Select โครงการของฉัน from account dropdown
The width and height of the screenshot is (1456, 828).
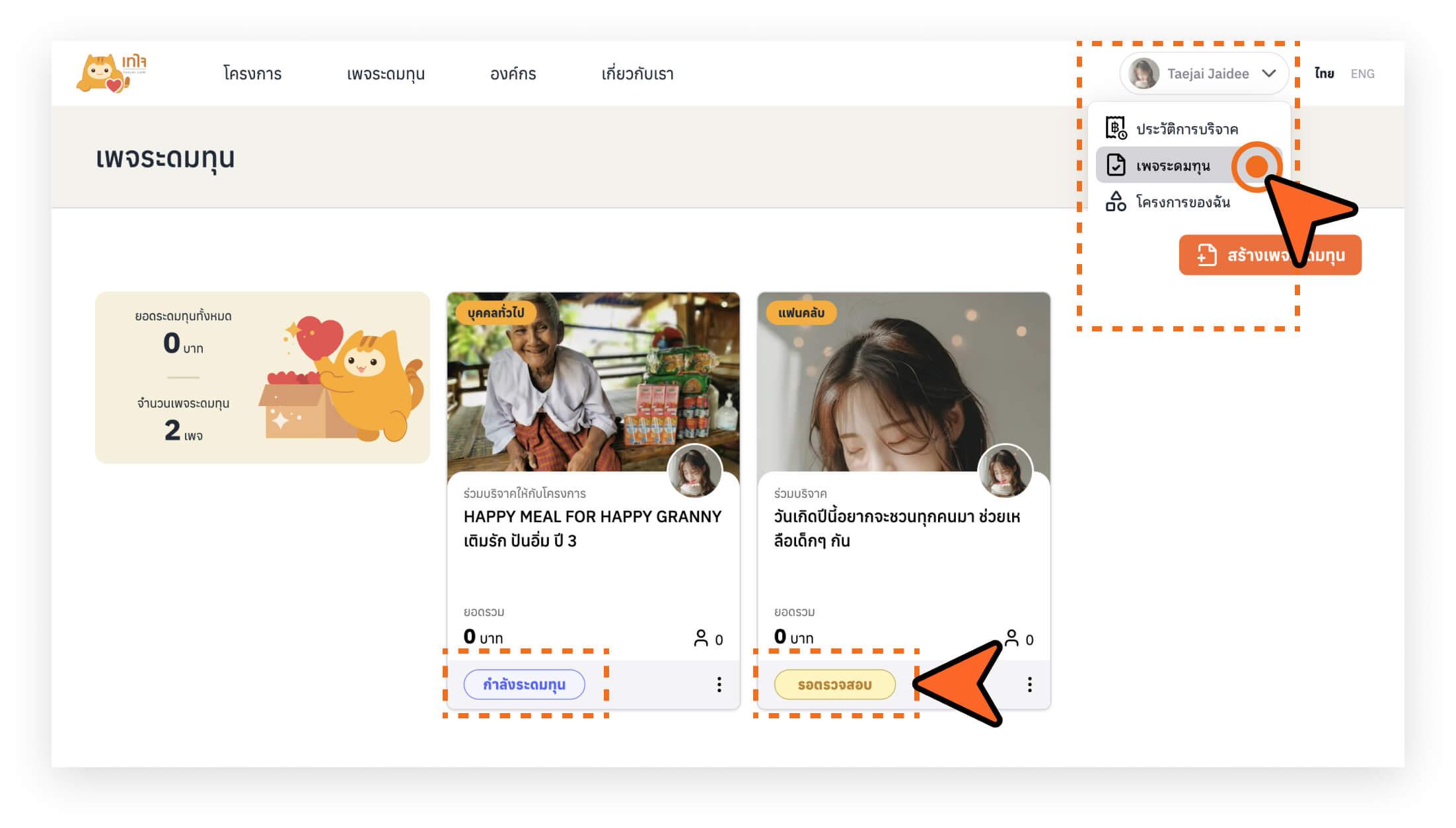pos(1183,202)
